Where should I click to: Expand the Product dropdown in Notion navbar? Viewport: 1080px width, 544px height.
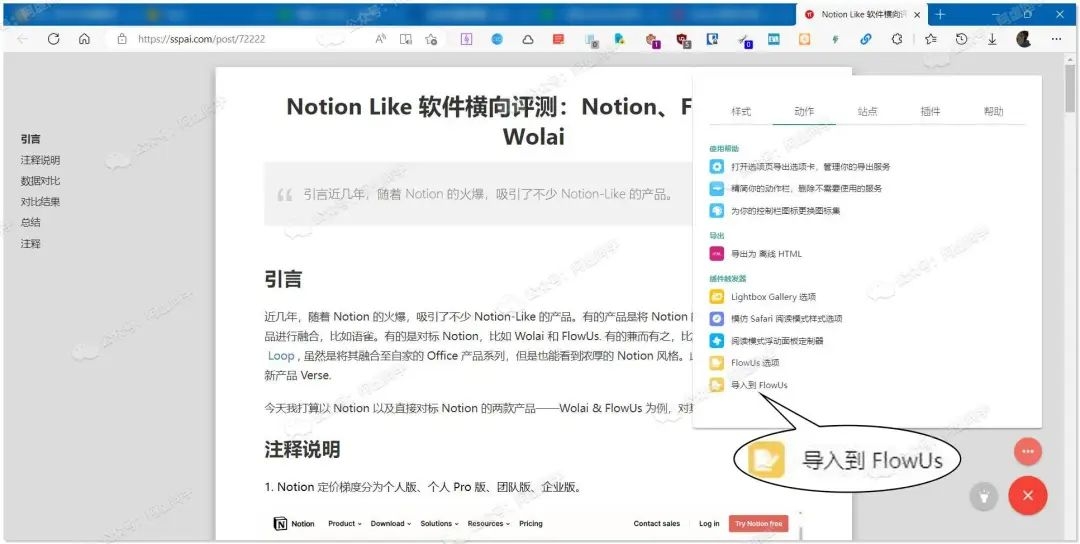[x=344, y=524]
